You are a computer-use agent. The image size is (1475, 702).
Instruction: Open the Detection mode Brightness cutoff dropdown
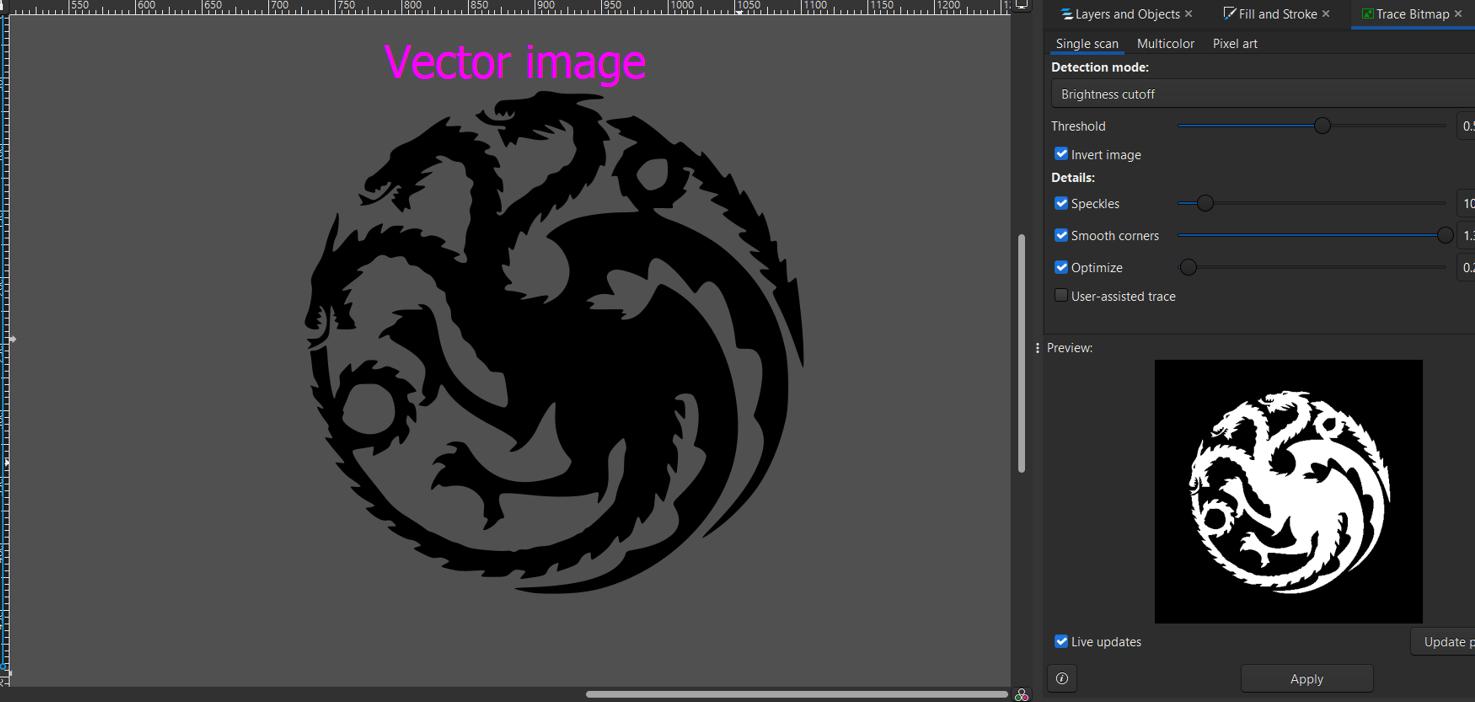pos(1263,94)
